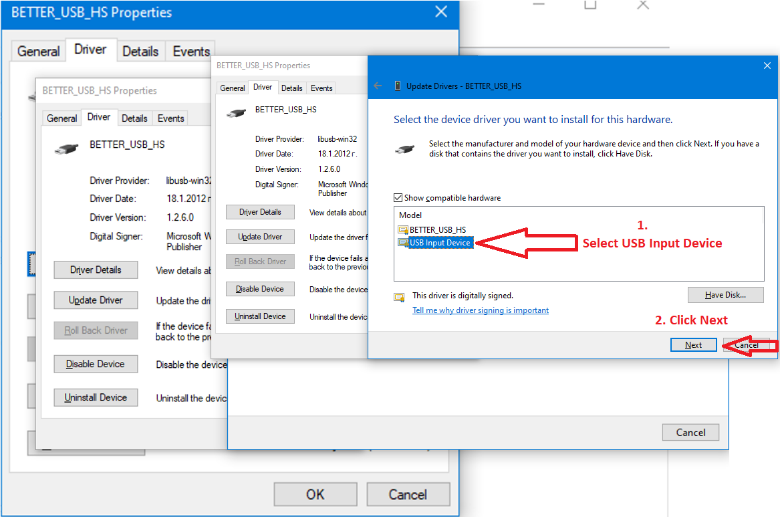The height and width of the screenshot is (517, 780).
Task: Click Next in the Update Drivers wizard
Action: [693, 345]
